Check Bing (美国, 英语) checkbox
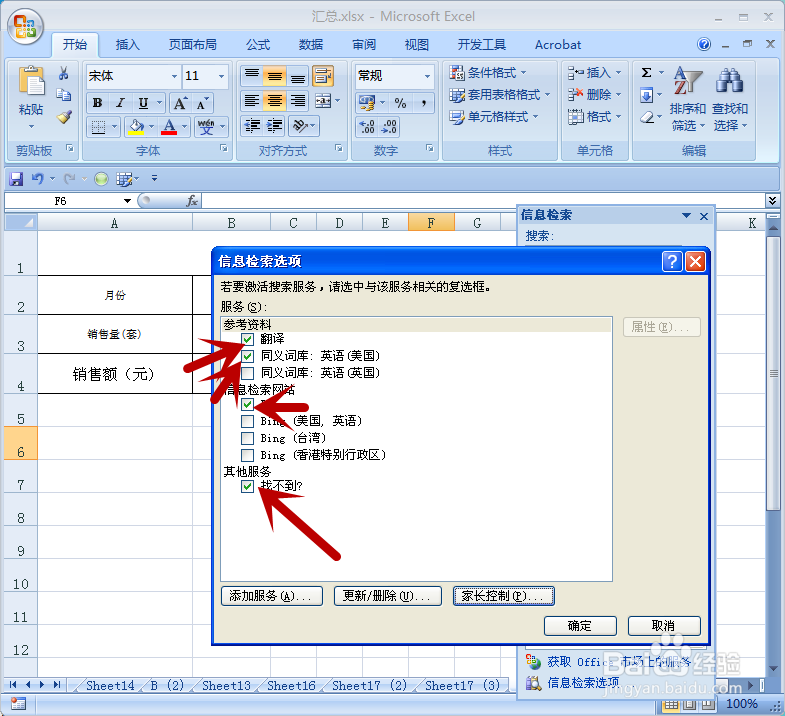This screenshot has width=785, height=716. pos(247,421)
